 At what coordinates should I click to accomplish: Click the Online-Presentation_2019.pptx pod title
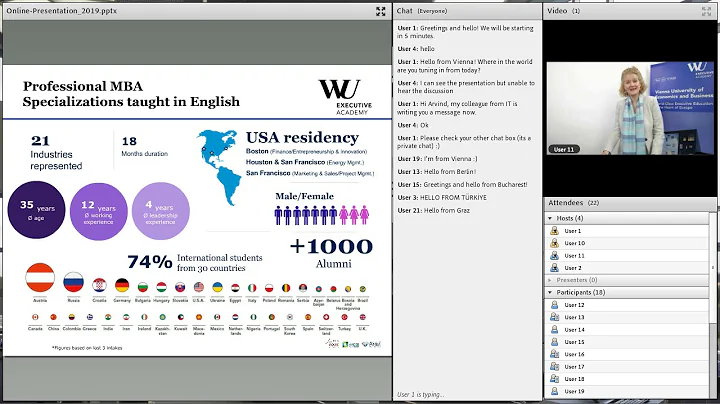(x=62, y=11)
